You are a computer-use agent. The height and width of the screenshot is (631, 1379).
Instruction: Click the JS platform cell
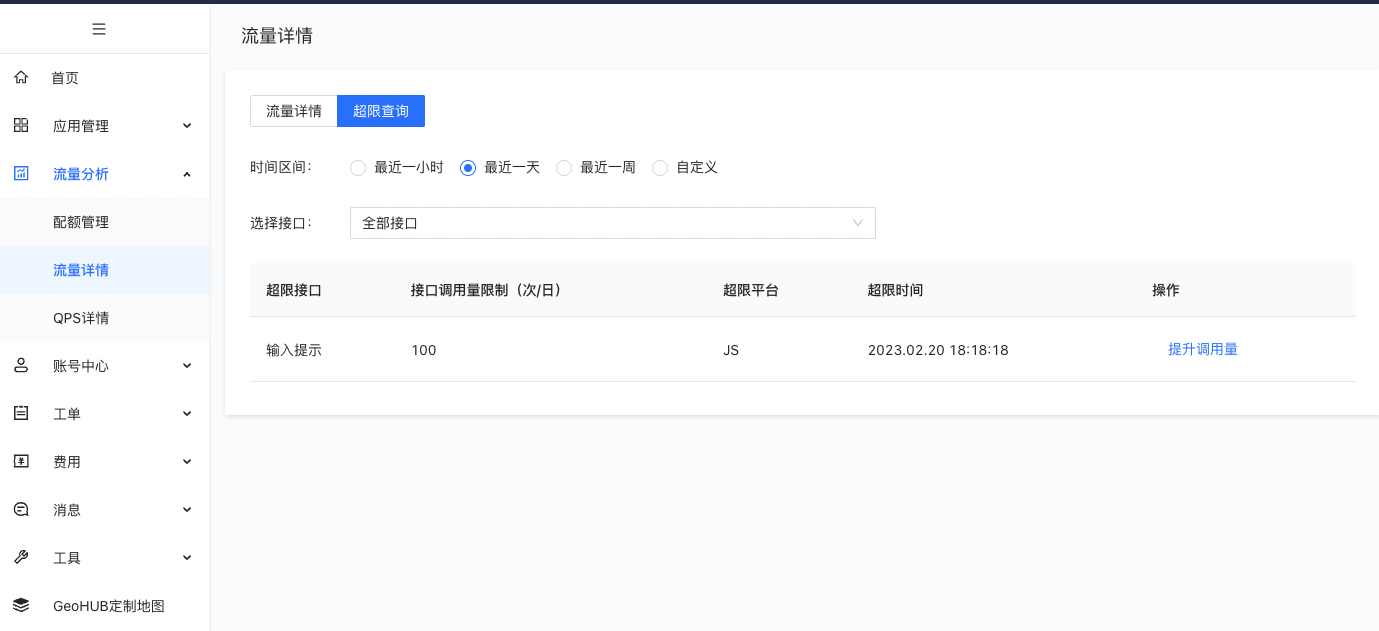pyautogui.click(x=731, y=350)
